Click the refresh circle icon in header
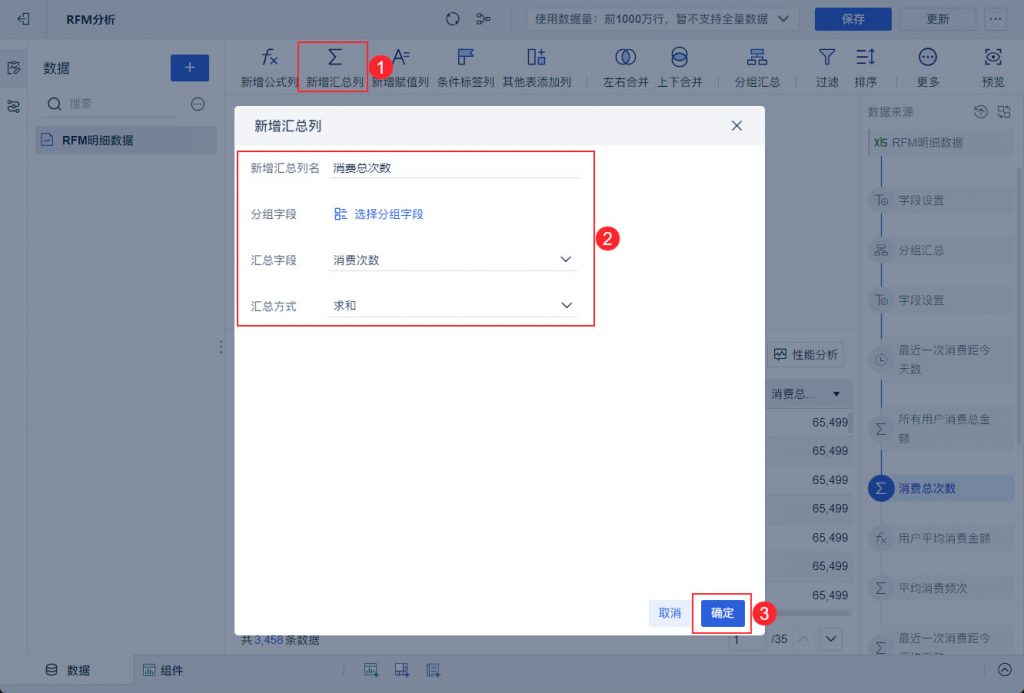 click(453, 19)
